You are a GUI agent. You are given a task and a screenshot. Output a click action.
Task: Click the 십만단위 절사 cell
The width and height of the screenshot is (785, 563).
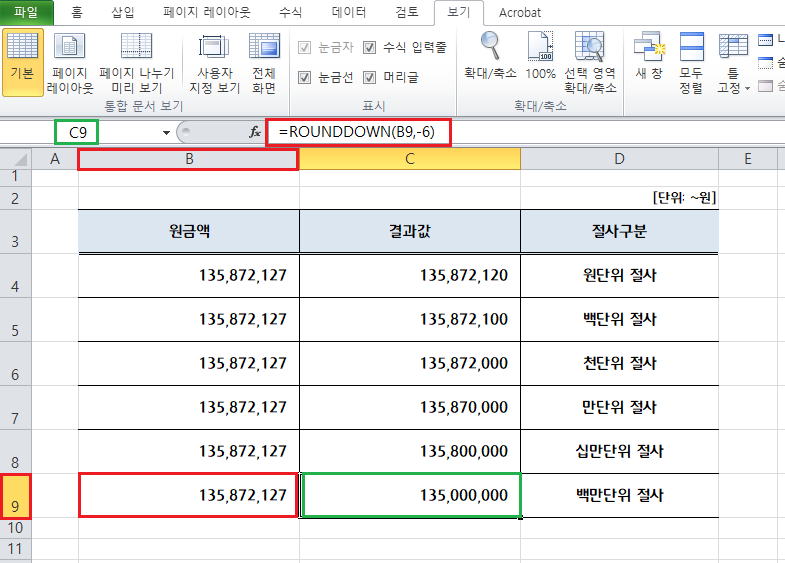click(619, 451)
